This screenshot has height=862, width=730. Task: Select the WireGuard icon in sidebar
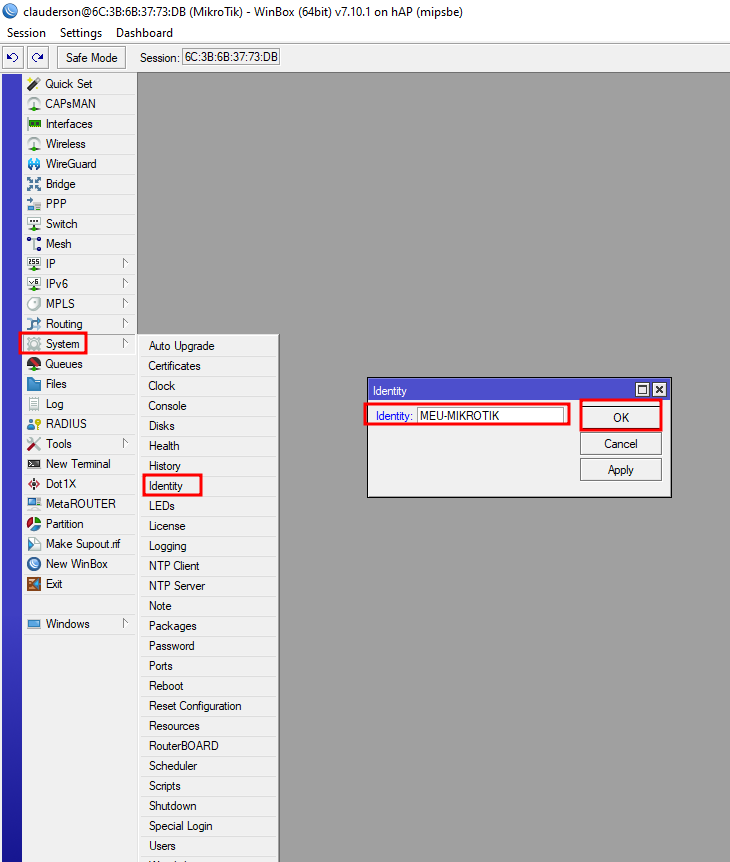coord(34,164)
